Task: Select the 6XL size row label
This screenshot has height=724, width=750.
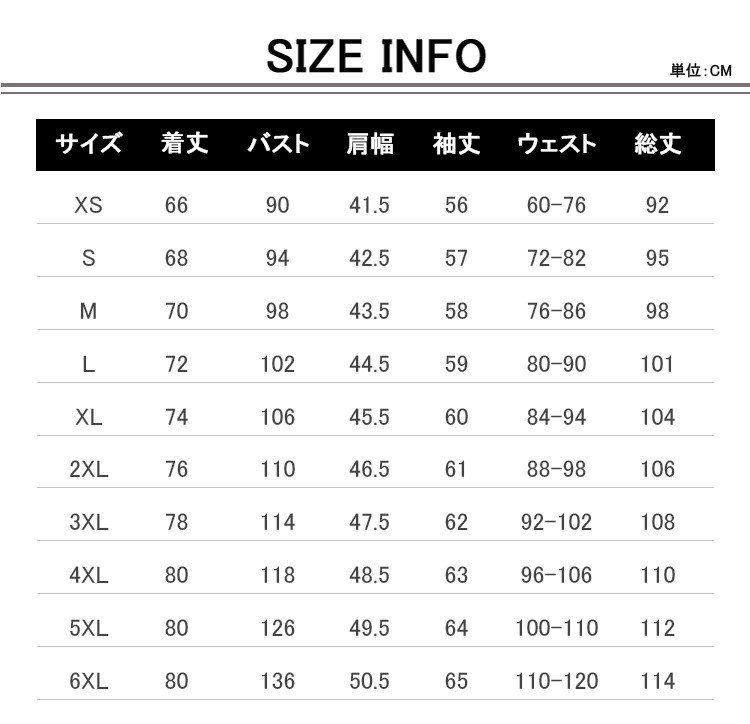Action: (89, 681)
